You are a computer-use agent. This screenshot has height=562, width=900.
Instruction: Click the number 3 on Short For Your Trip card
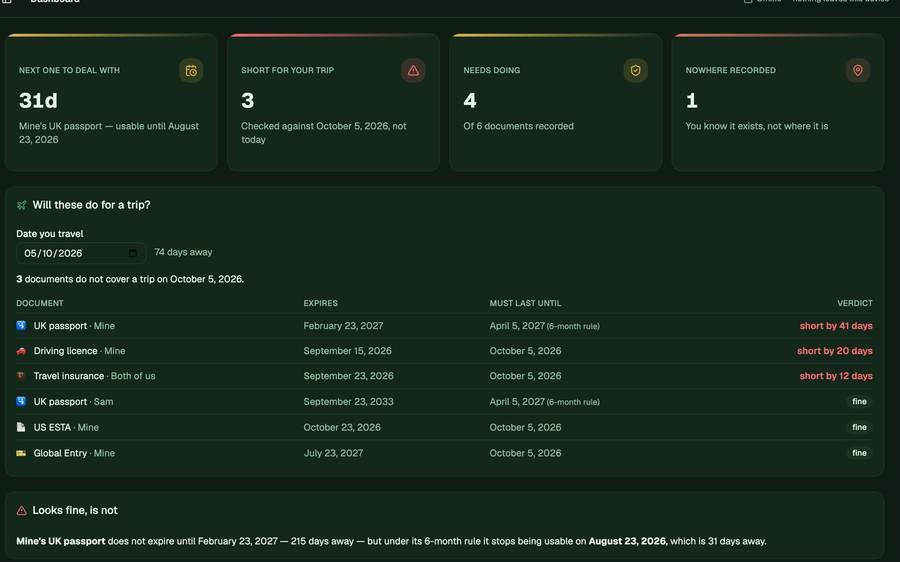(247, 100)
